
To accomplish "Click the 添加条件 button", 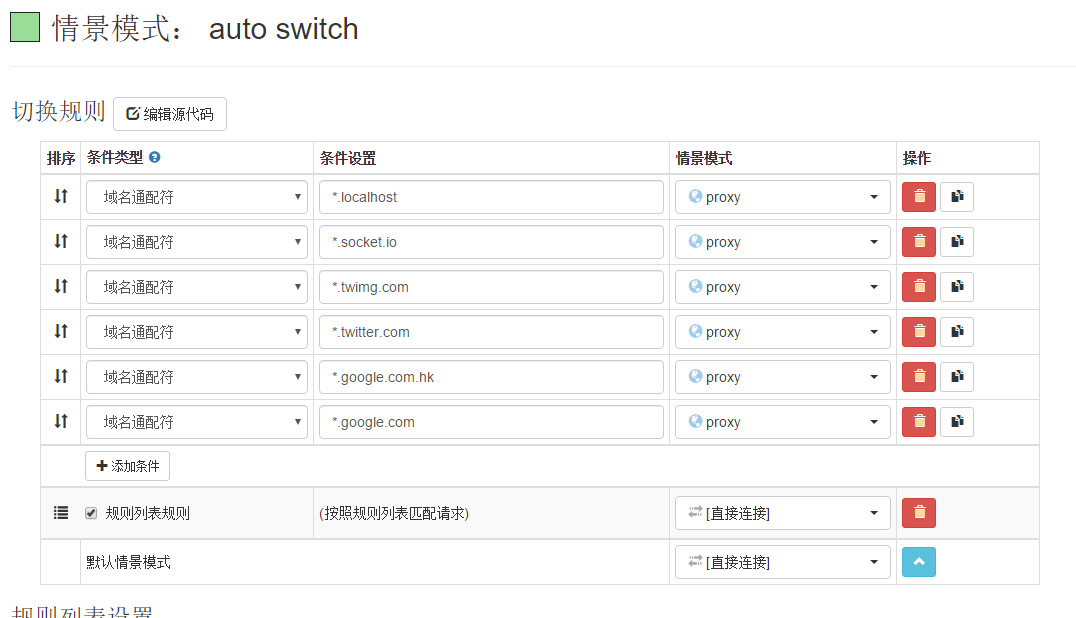I will pos(127,466).
